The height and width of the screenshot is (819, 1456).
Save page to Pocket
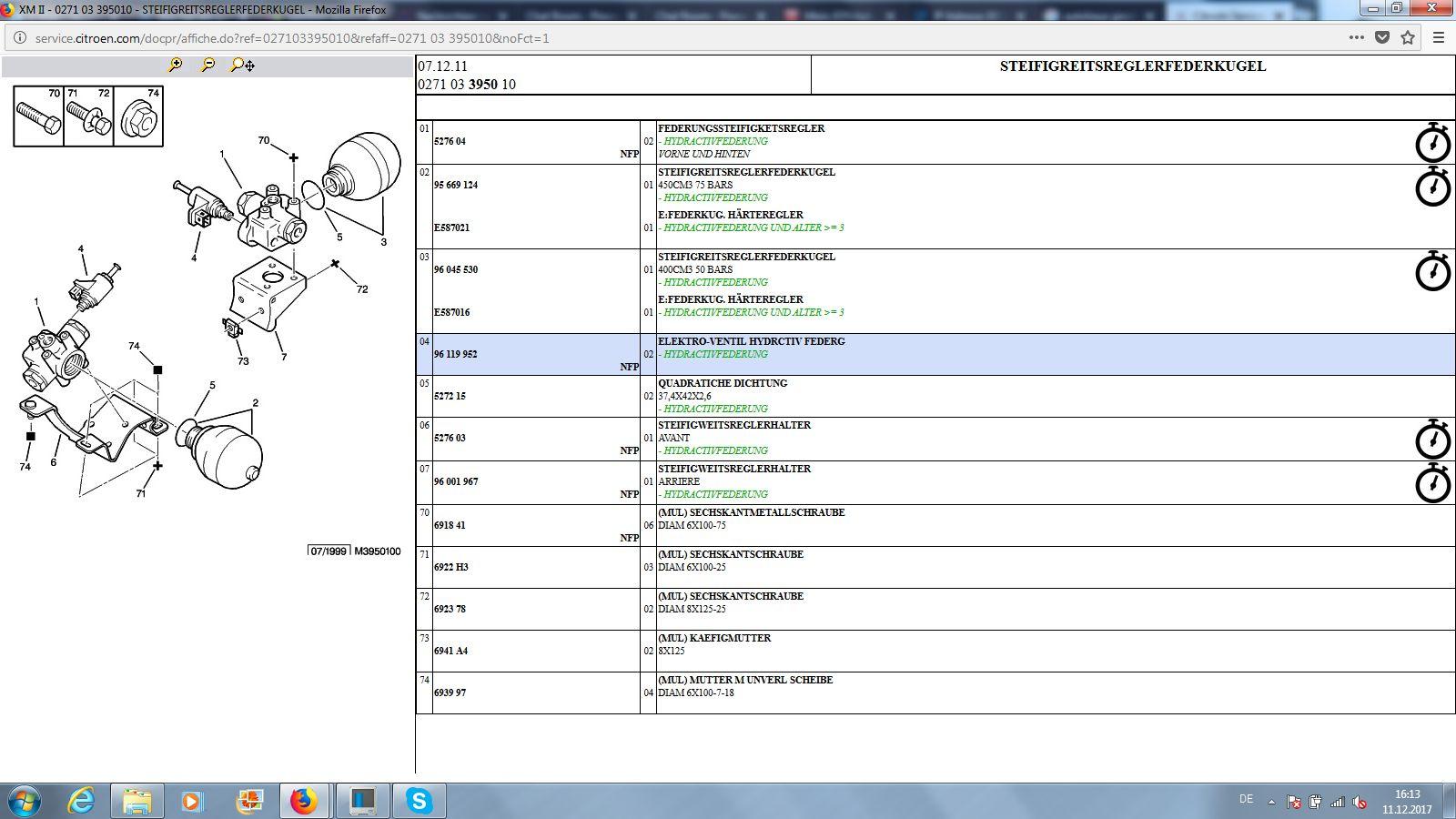pyautogui.click(x=1382, y=37)
